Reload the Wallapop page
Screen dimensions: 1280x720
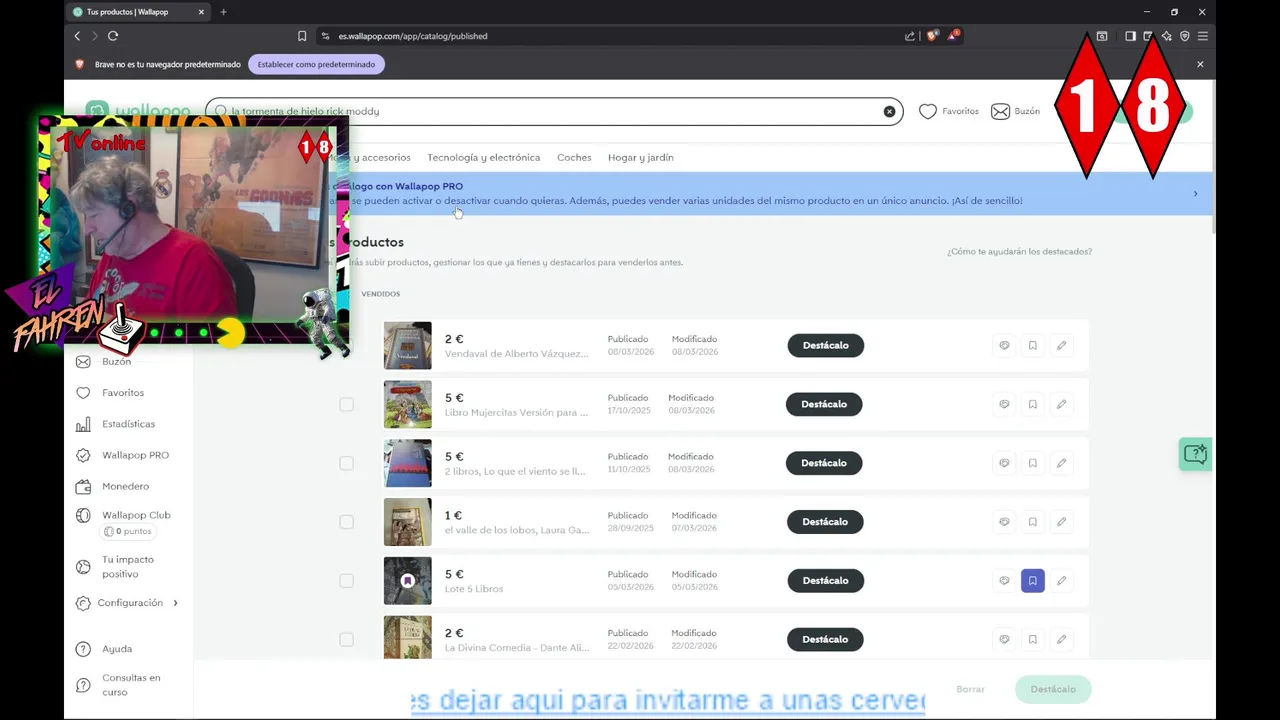[x=113, y=36]
